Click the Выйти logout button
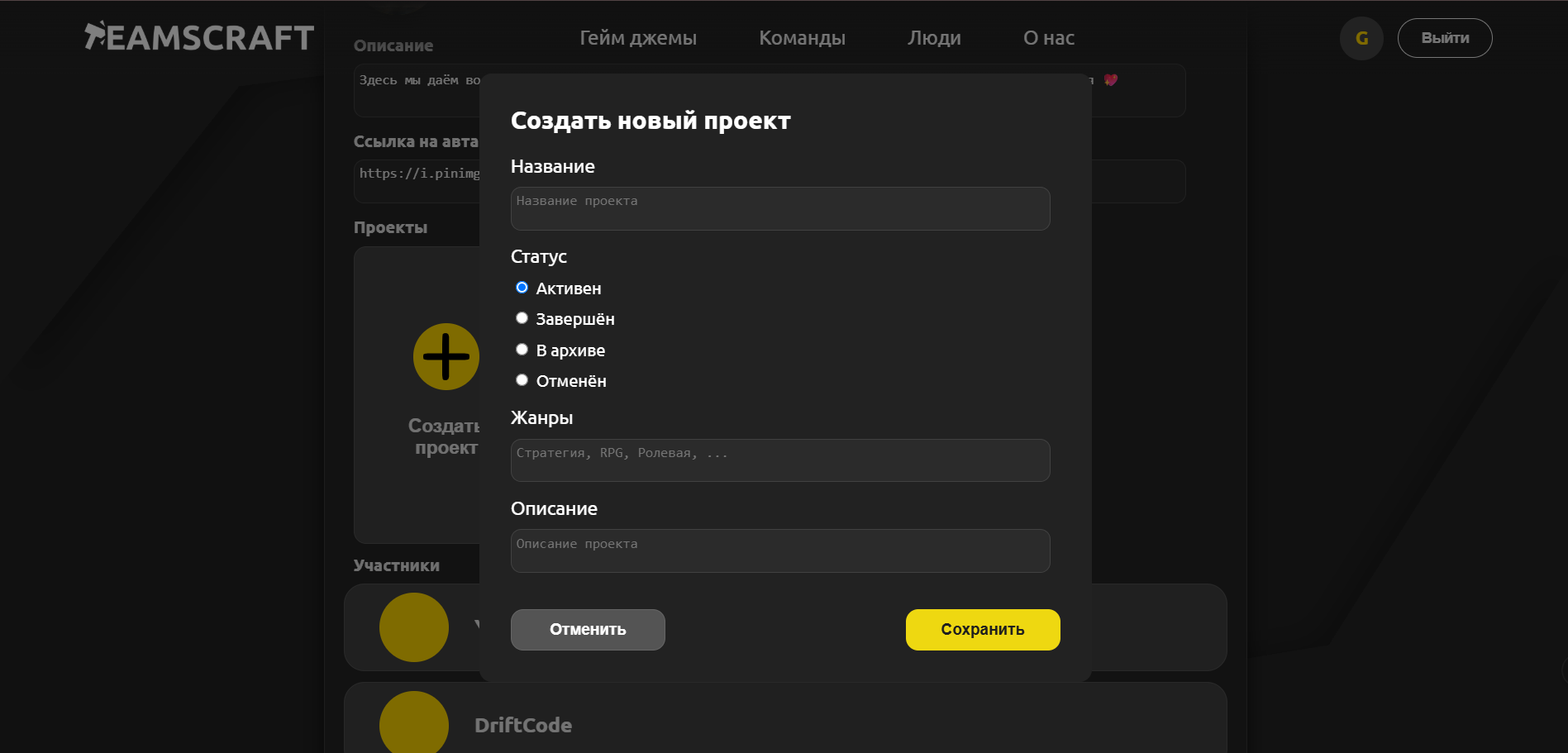1568x753 pixels. 1445,38
